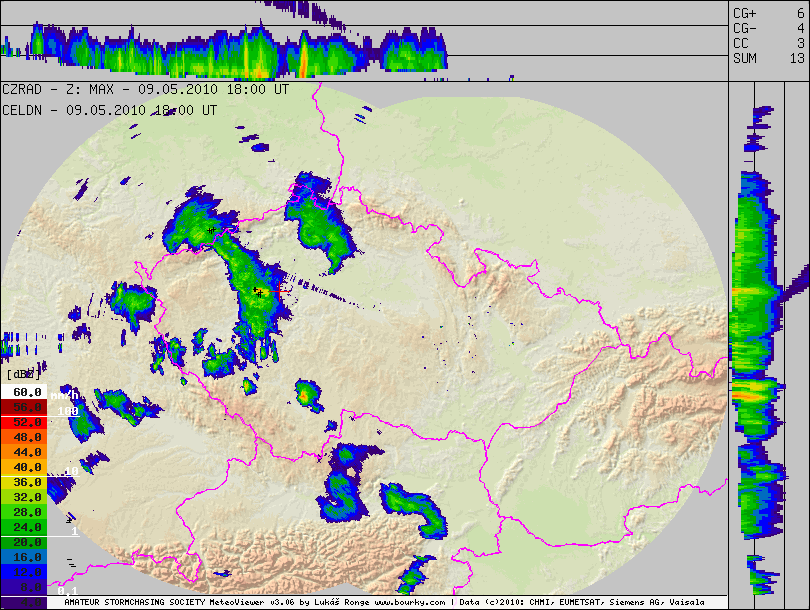
Task: Click the 32.0 dBZ legend swatch
Action: click(24, 497)
